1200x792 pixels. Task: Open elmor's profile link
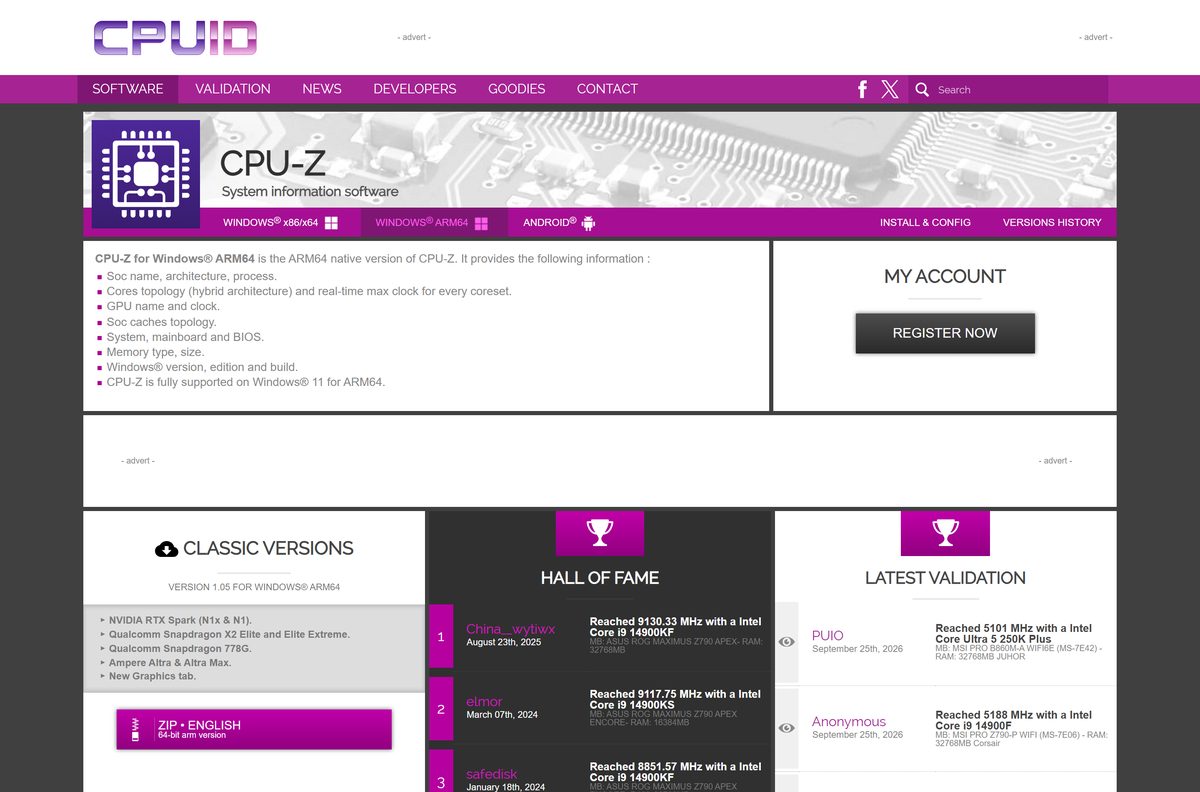[484, 702]
